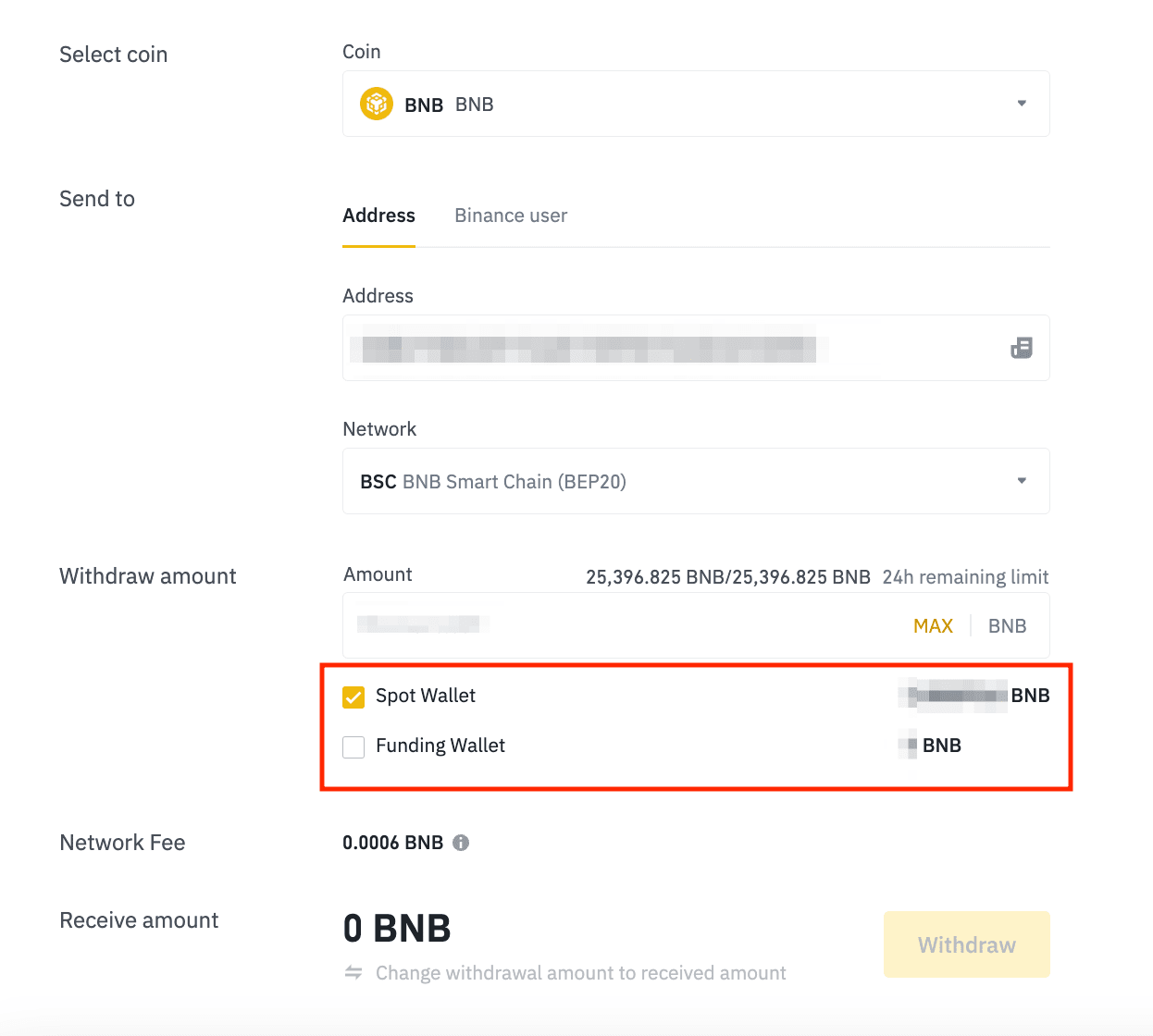Screen dimensions: 1153x1036
Task: Click the swap arrows icon below receive amount
Action: pos(353,972)
